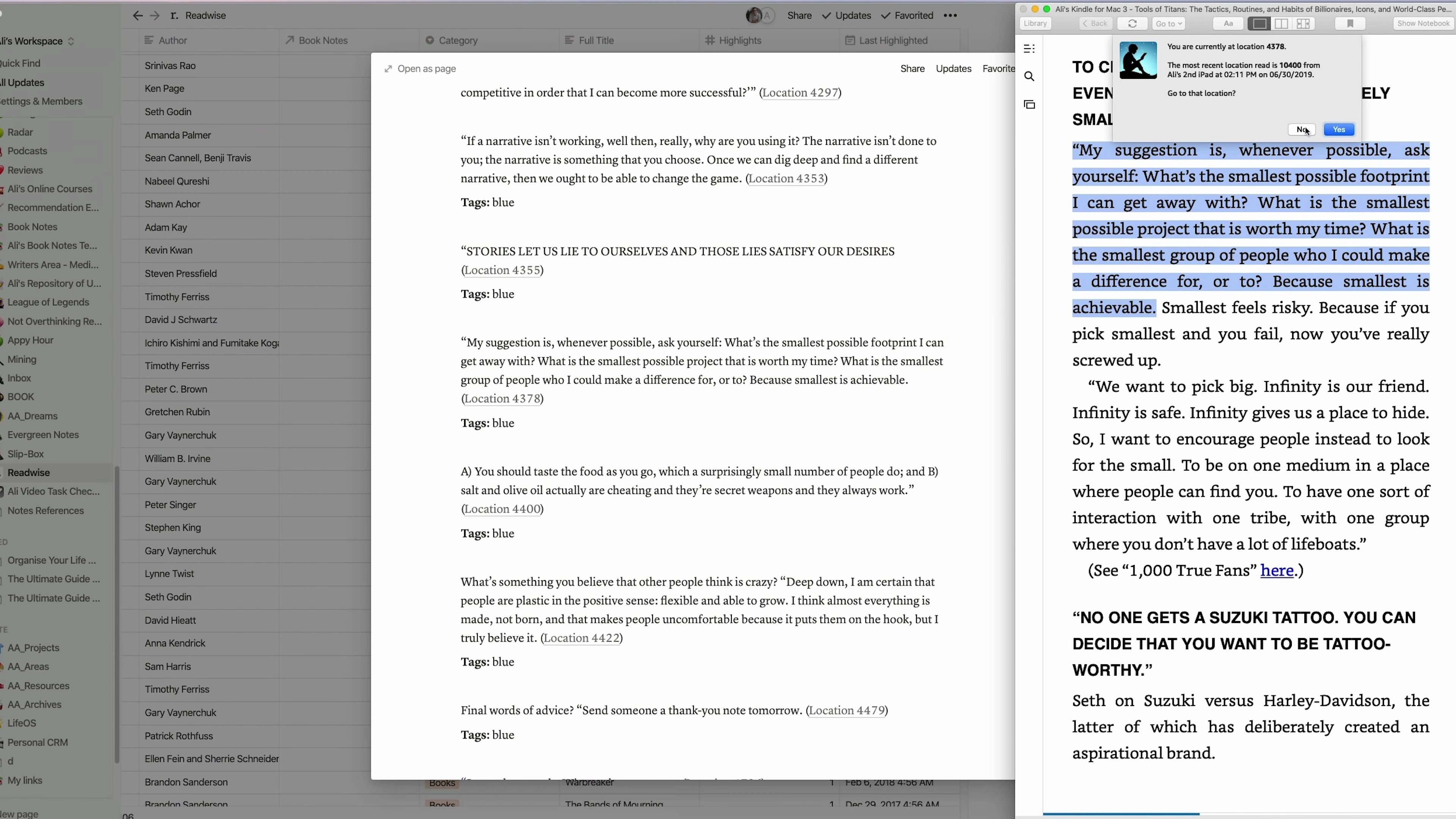Open the Kindle search magnifier icon

[x=1029, y=76]
